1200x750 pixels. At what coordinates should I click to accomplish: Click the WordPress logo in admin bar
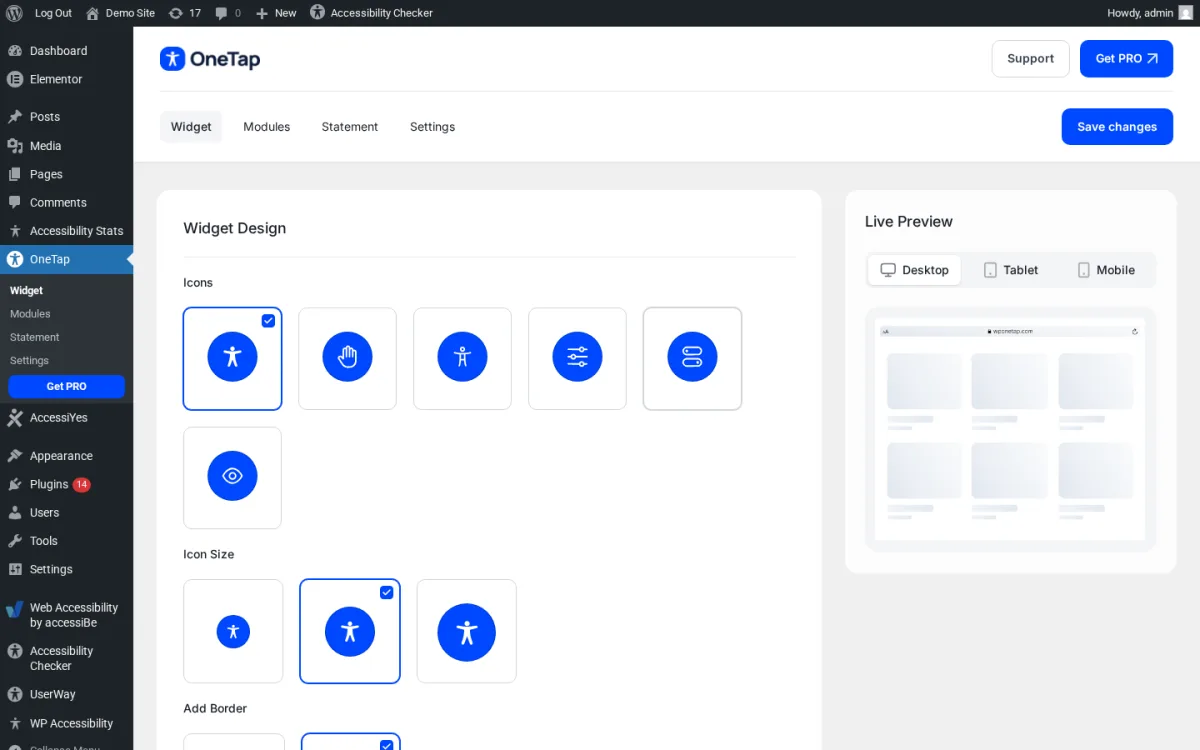coord(14,13)
